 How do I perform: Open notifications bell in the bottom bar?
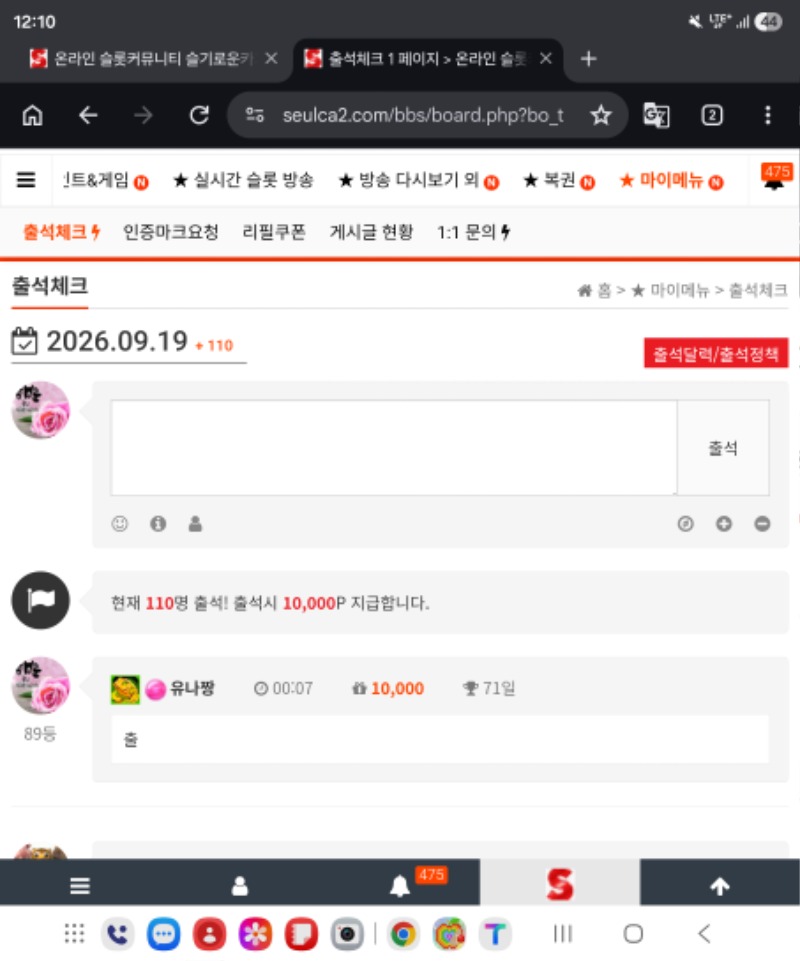point(400,886)
